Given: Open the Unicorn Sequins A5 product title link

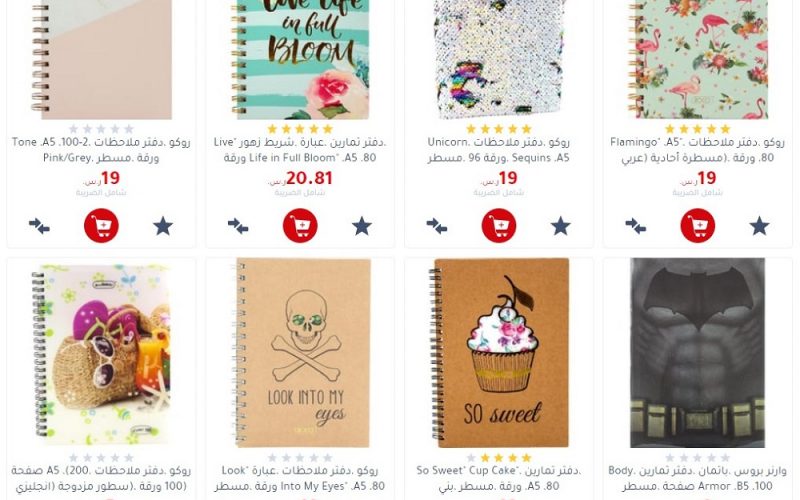Looking at the screenshot, I should tap(498, 150).
